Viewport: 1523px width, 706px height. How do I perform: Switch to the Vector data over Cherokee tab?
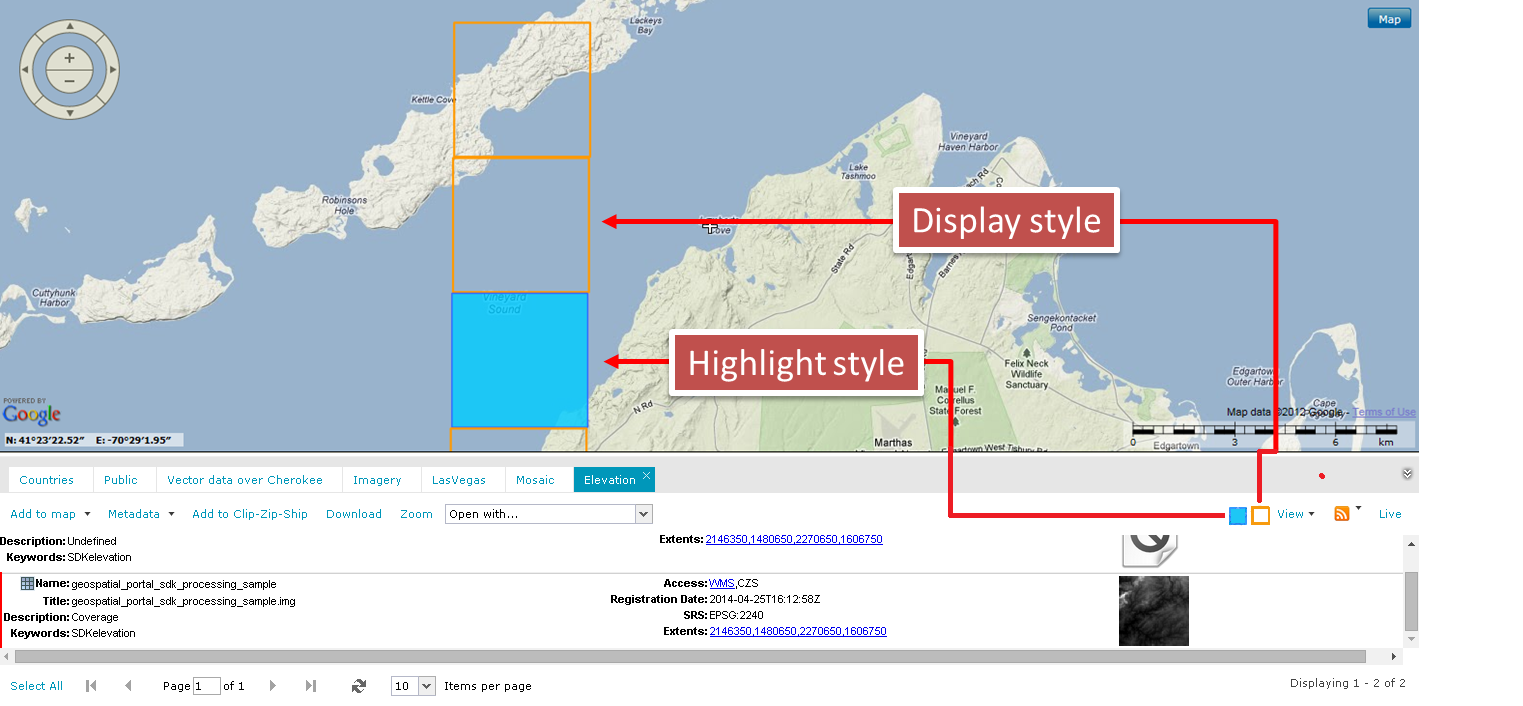point(245,480)
